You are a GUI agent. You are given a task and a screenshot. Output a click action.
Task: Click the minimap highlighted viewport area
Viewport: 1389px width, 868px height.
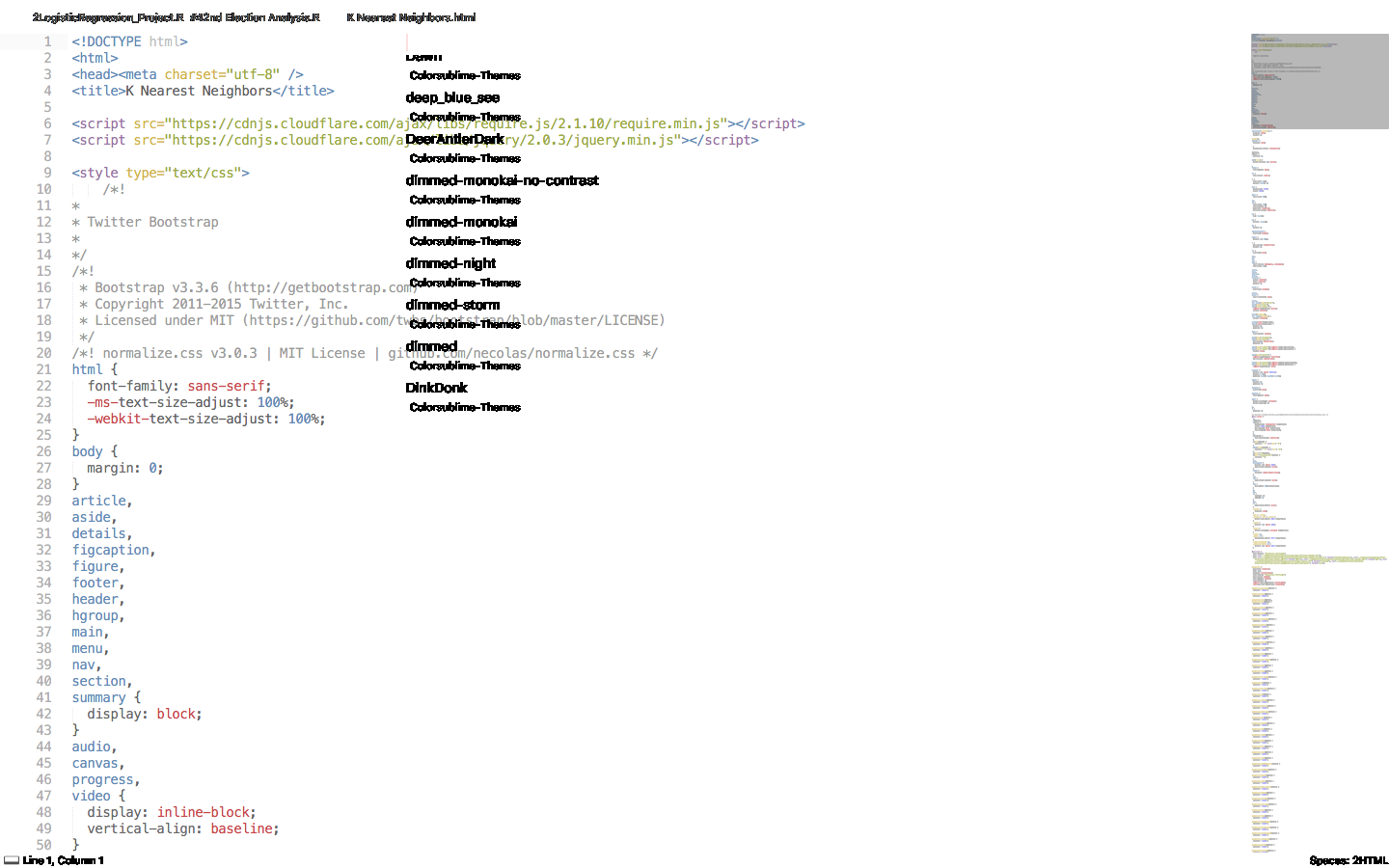coord(1319,82)
